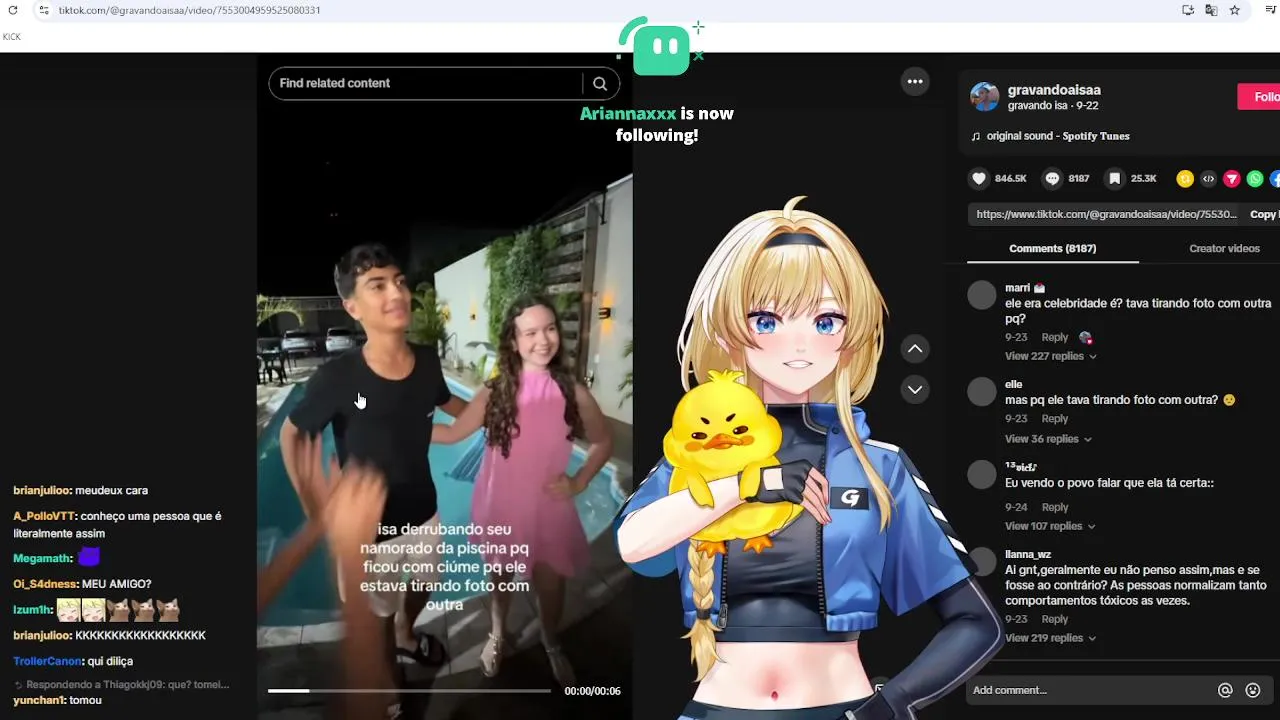
Task: Send to friends with red share icon
Action: point(1232,179)
